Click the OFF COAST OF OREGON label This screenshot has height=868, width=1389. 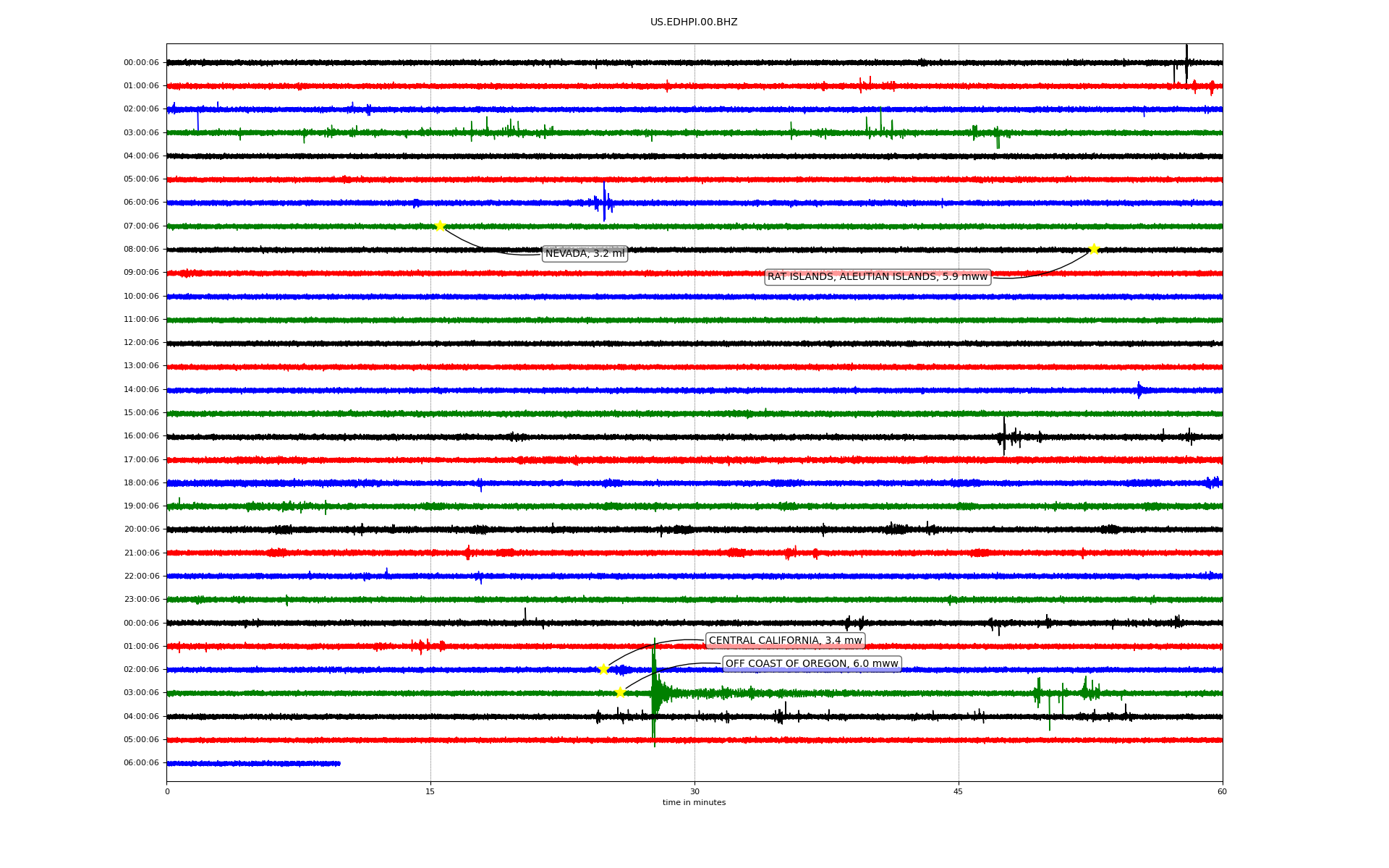[811, 663]
